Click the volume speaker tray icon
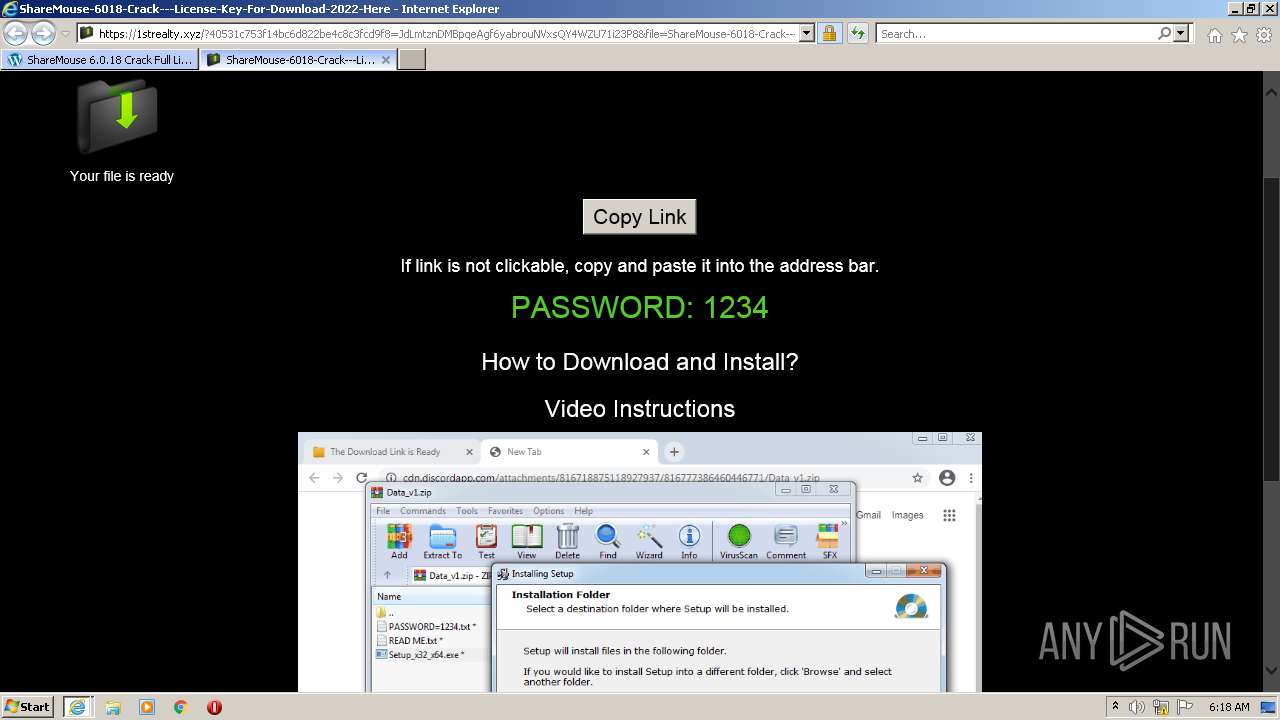The width and height of the screenshot is (1280, 720). coord(1137,707)
